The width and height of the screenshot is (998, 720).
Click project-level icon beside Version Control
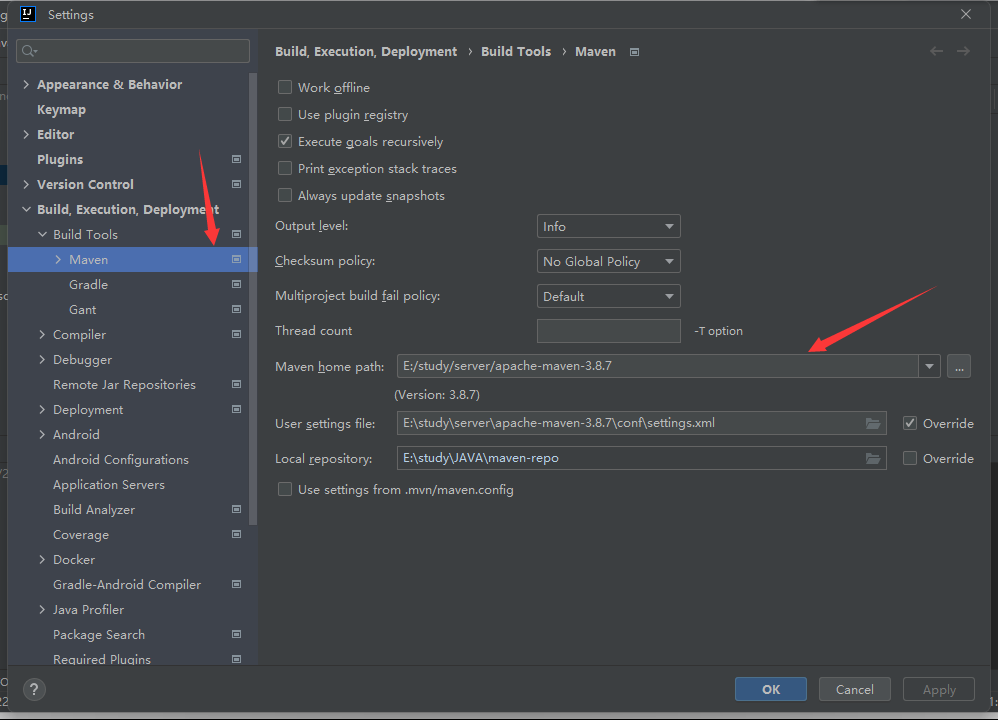(236, 184)
